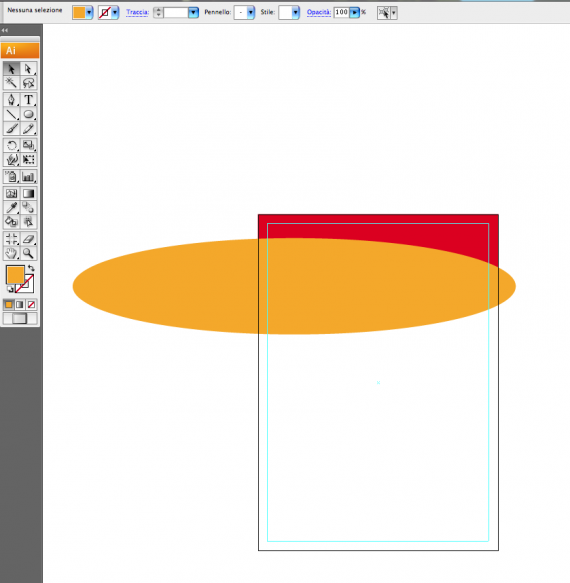This screenshot has width=570, height=583.
Task: Collapse the tools panel with double arrows
Action: (x=4, y=30)
